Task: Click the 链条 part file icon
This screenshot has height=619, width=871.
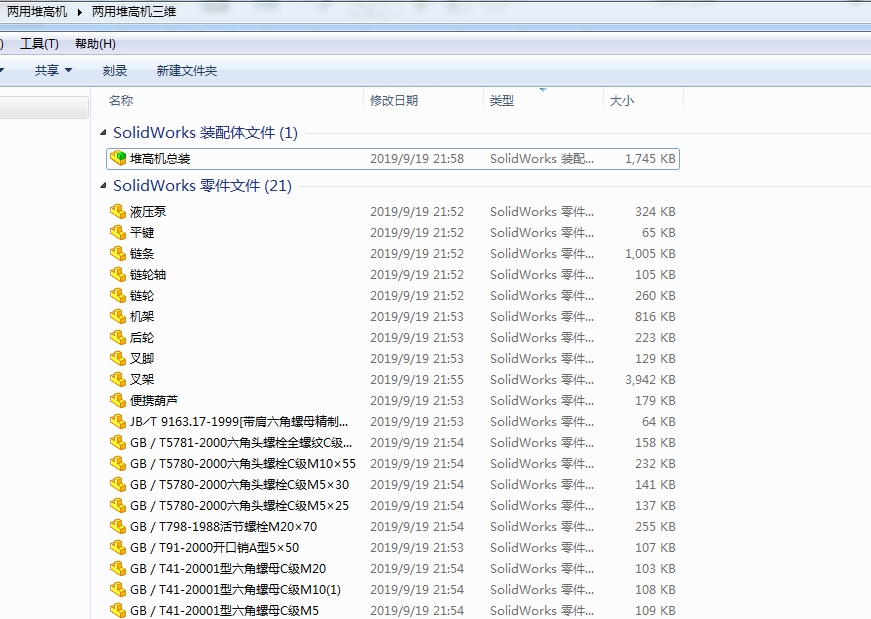Action: coord(118,254)
